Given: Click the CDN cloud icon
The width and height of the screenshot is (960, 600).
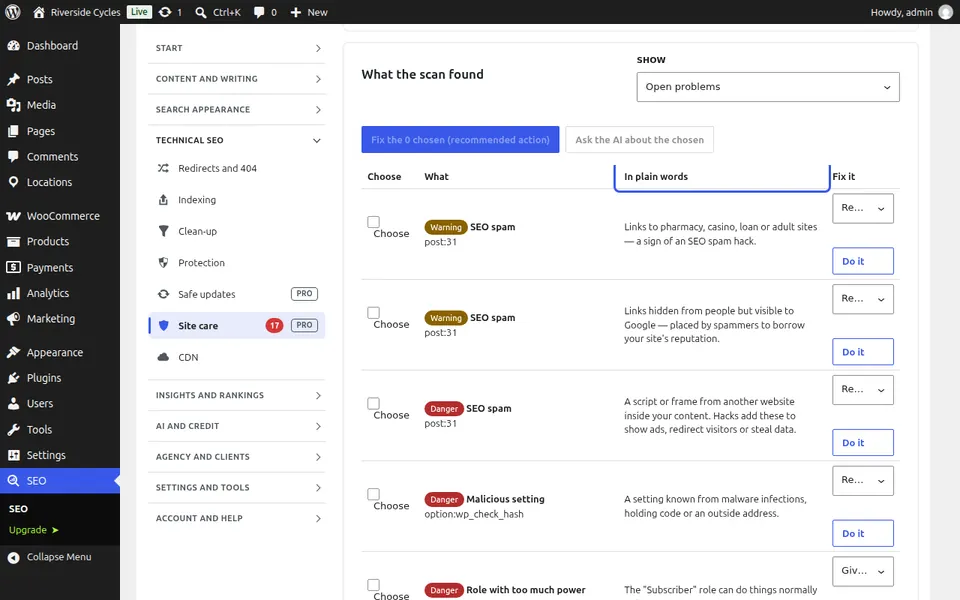Looking at the screenshot, I should pos(163,357).
